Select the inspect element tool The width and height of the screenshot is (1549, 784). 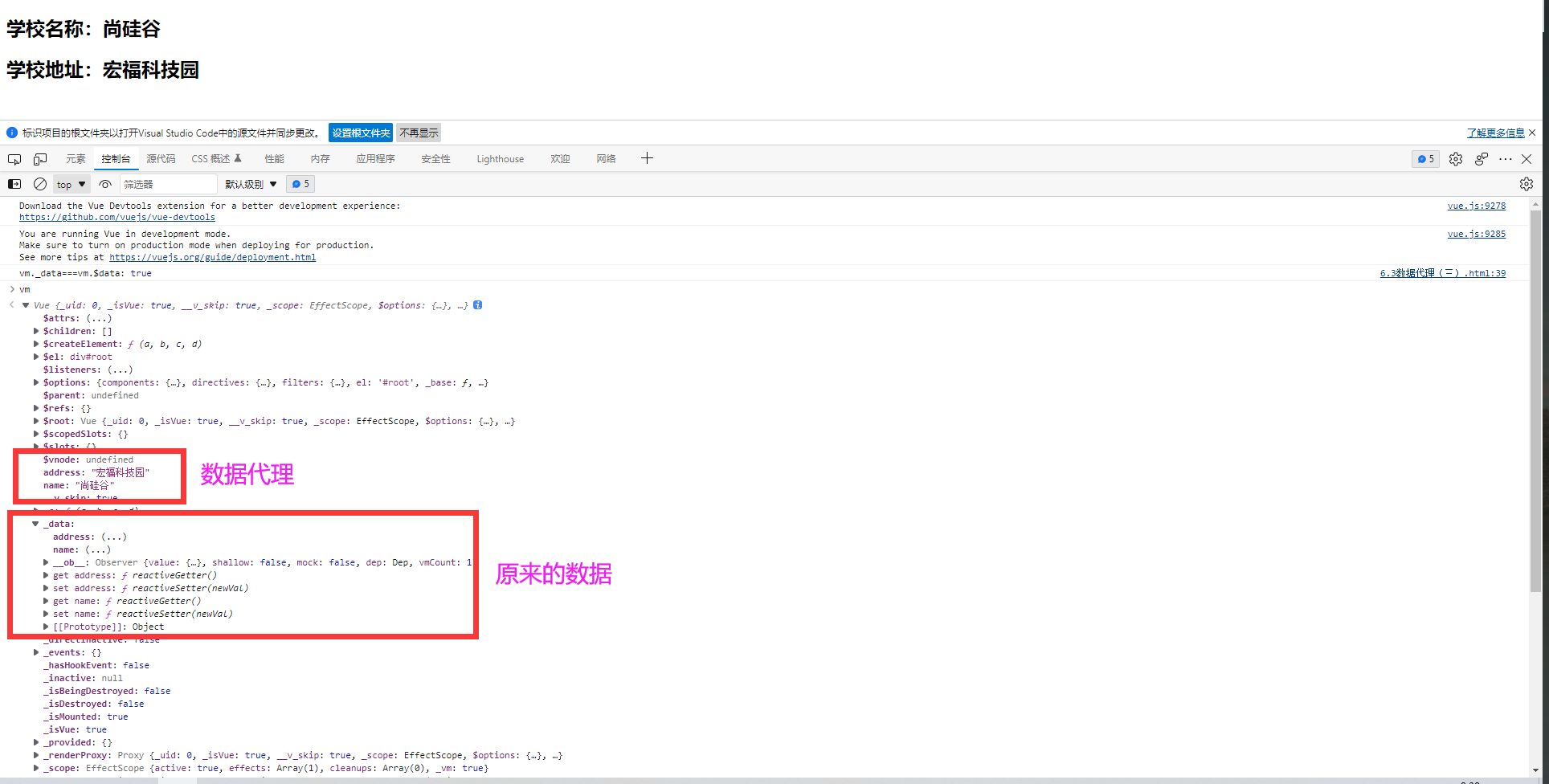coord(14,158)
